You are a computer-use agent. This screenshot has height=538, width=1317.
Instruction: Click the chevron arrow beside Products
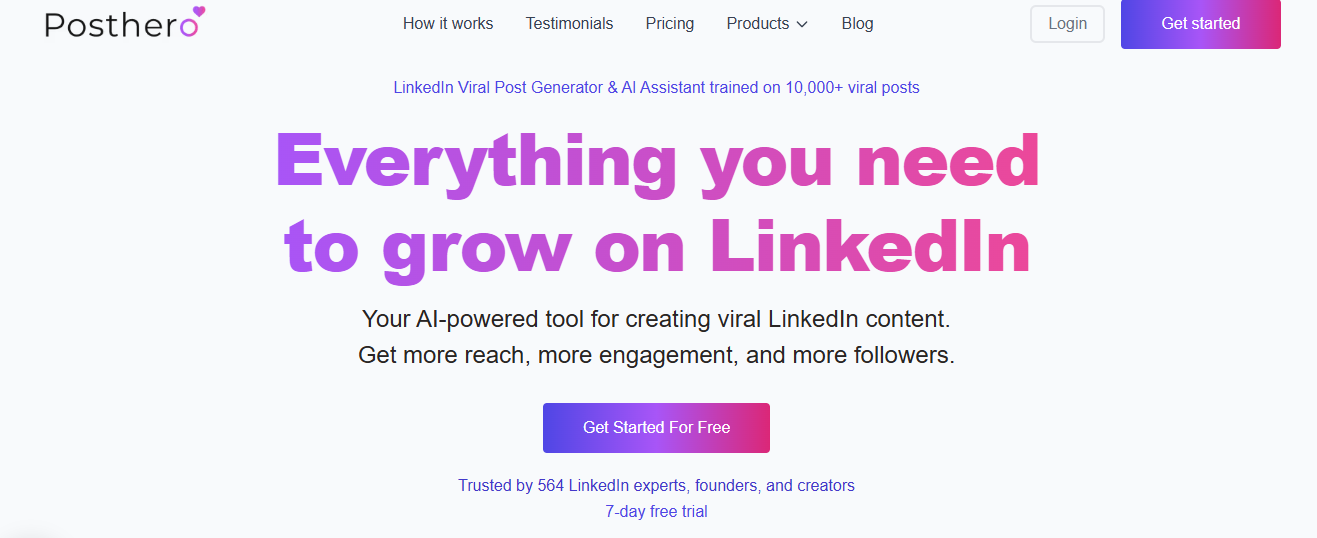click(x=802, y=24)
